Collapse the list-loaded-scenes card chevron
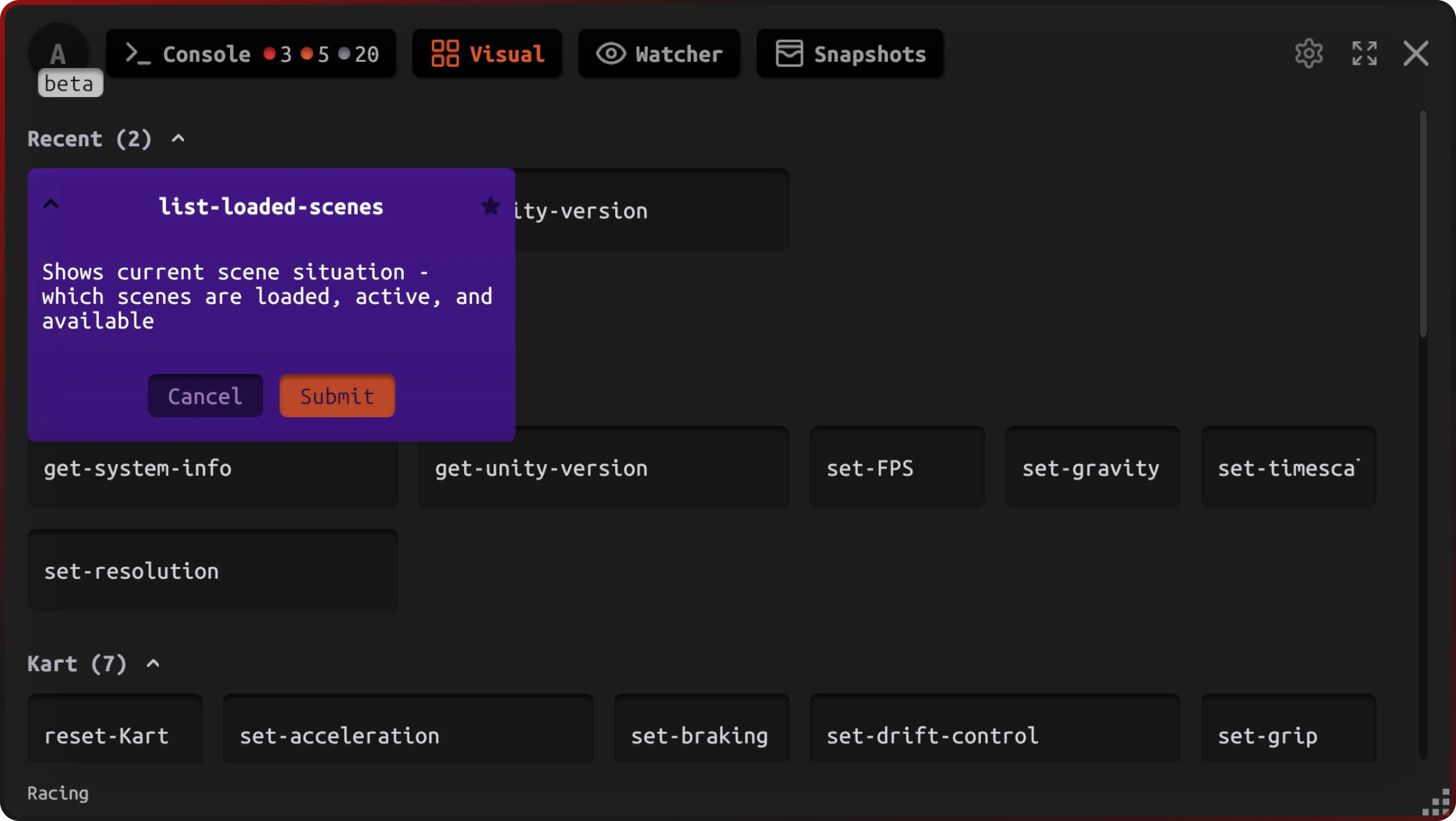 click(51, 204)
